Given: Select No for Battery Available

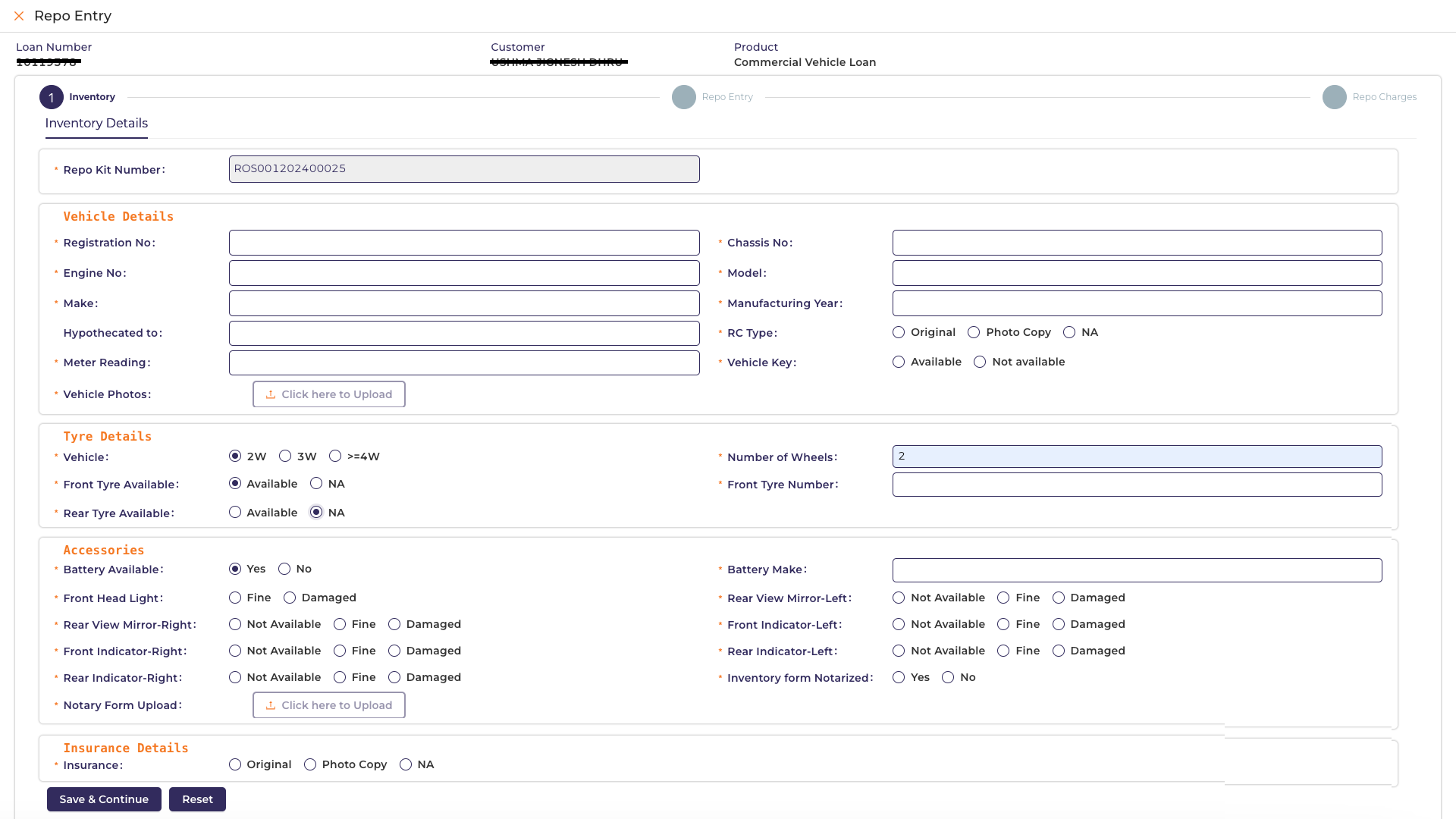Looking at the screenshot, I should tap(284, 570).
